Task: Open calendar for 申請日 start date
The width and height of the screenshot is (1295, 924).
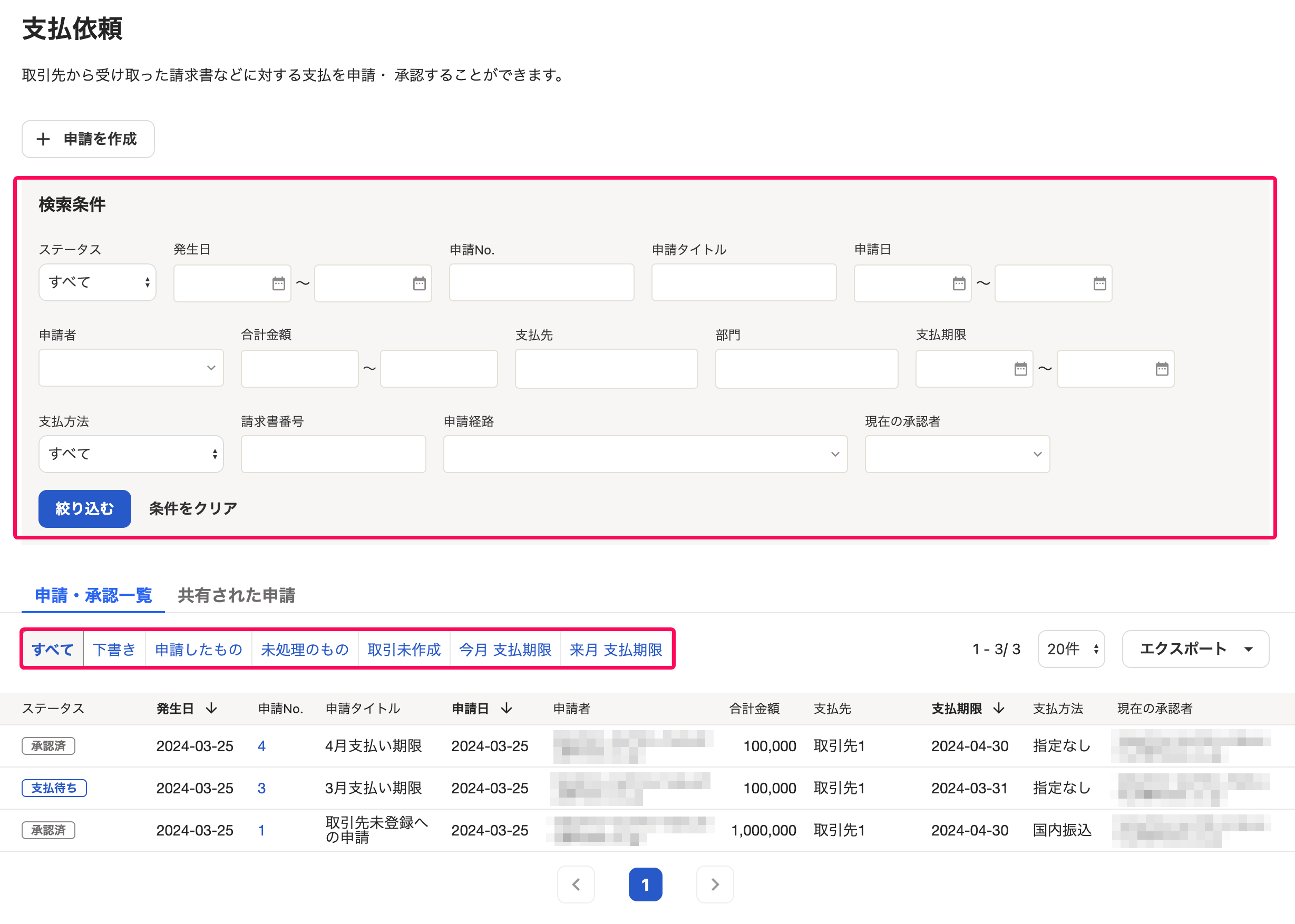Action: tap(959, 283)
